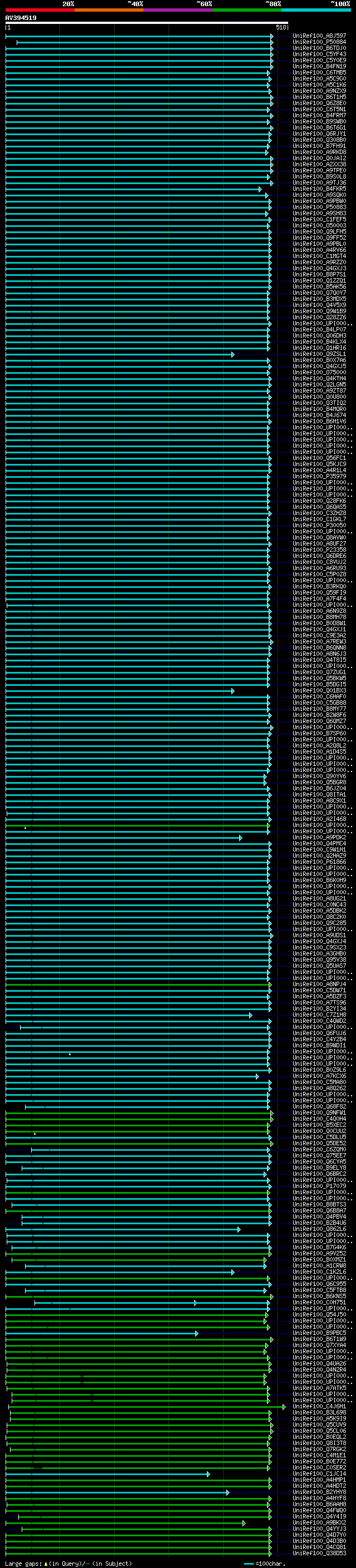Click the UniRef100_C1JCI4 hit label
The width and height of the screenshot is (356, 1568).
click(x=319, y=1473)
